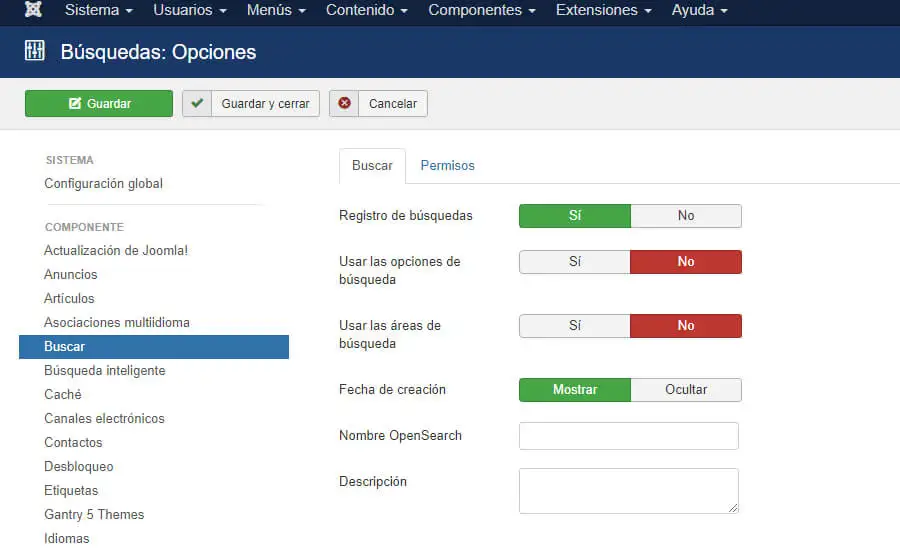Open Asociaciones multiidioma options
This screenshot has height=548, width=900.
point(117,322)
